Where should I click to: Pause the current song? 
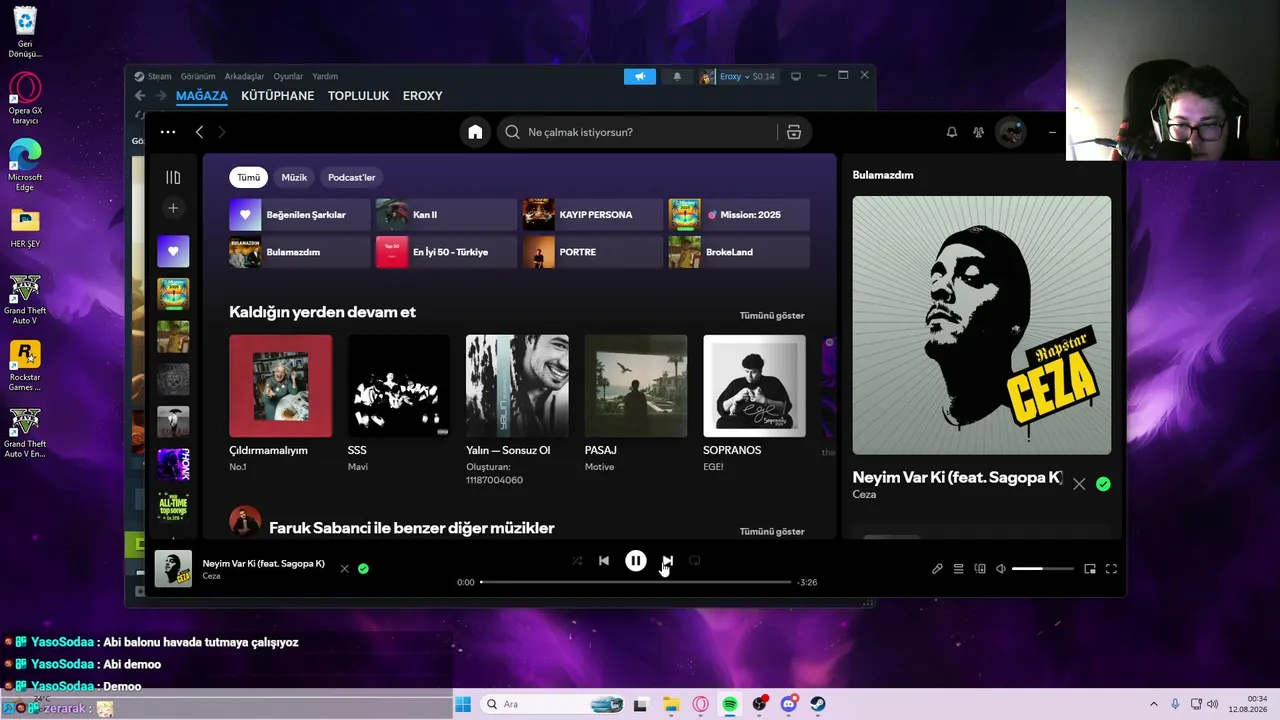[x=636, y=561]
